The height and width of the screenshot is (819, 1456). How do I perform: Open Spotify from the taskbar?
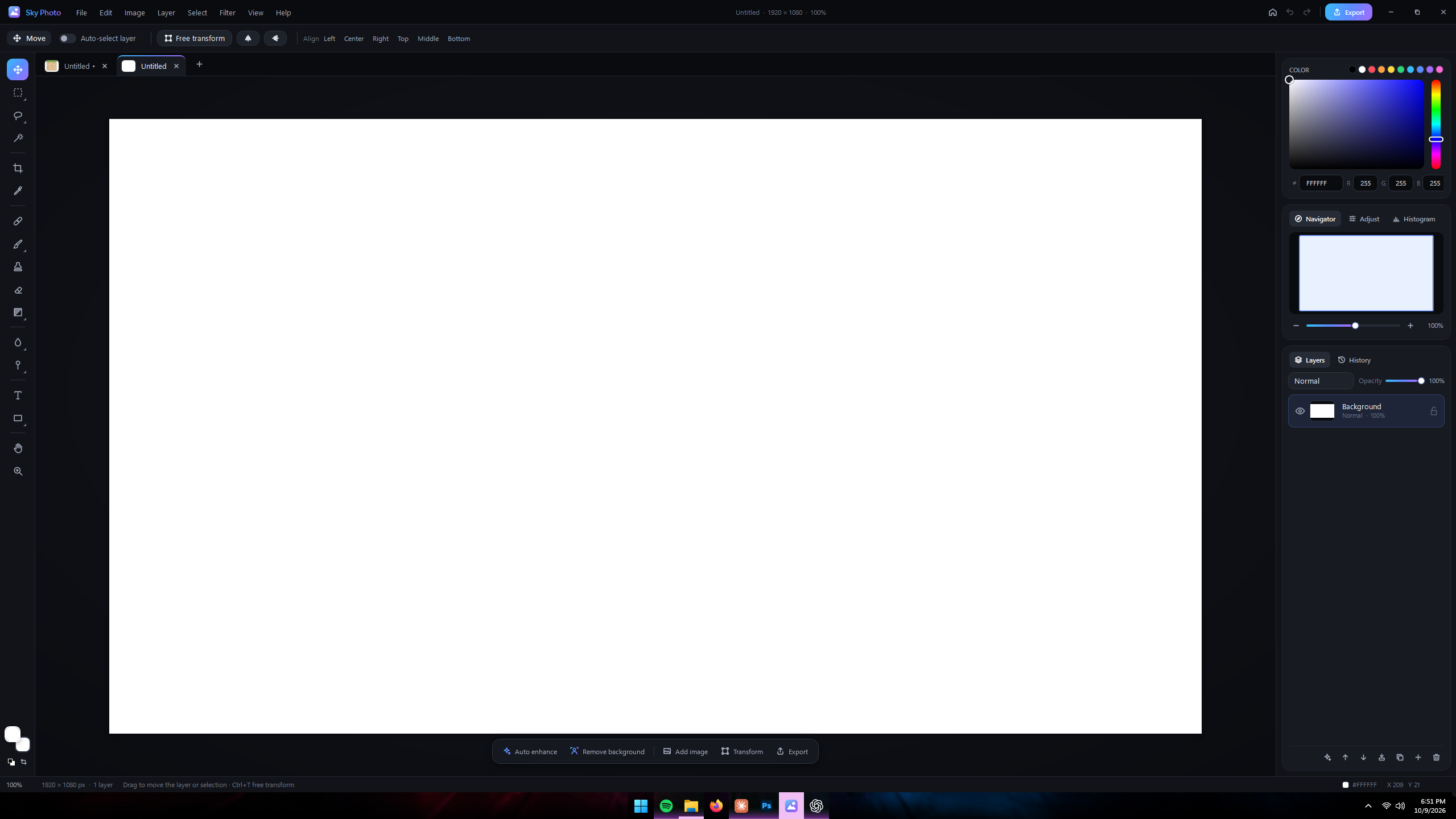[x=666, y=806]
